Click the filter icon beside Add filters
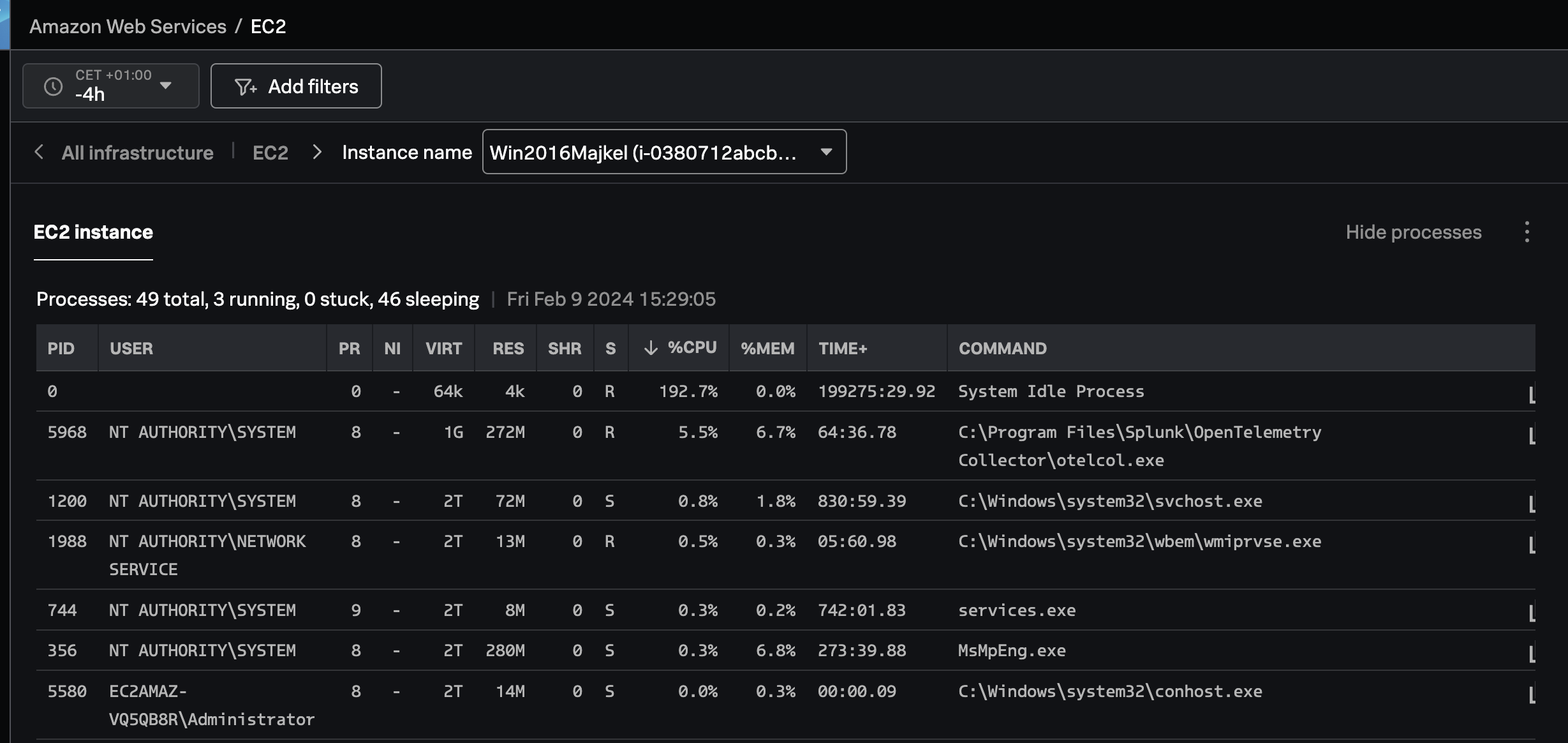 tap(245, 86)
